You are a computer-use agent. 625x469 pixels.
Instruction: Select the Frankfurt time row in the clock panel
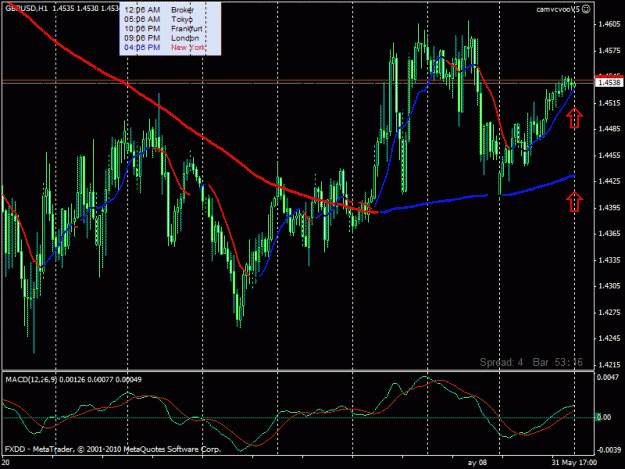[x=163, y=29]
